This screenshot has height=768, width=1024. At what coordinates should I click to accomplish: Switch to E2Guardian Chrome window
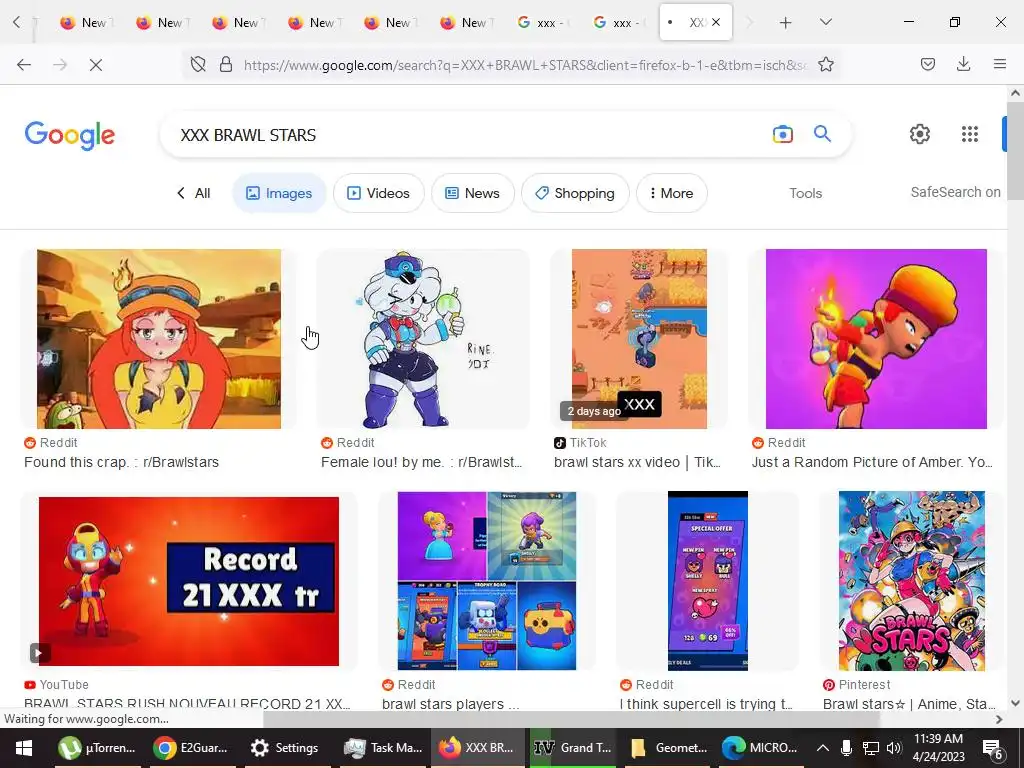pos(191,748)
